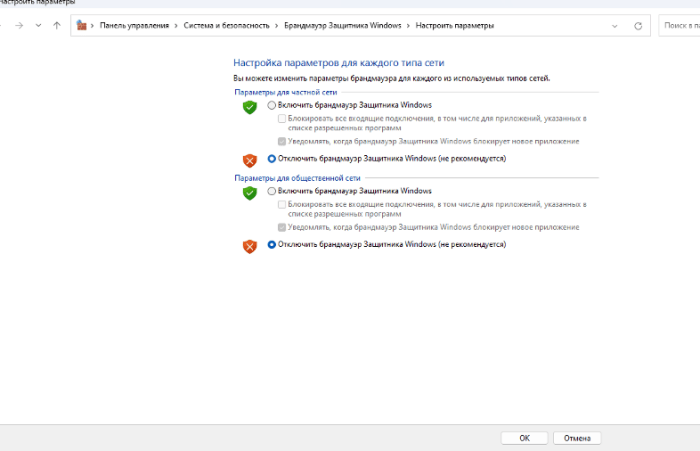
Task: Expand address bar history dropdown chevron
Action: tap(615, 26)
